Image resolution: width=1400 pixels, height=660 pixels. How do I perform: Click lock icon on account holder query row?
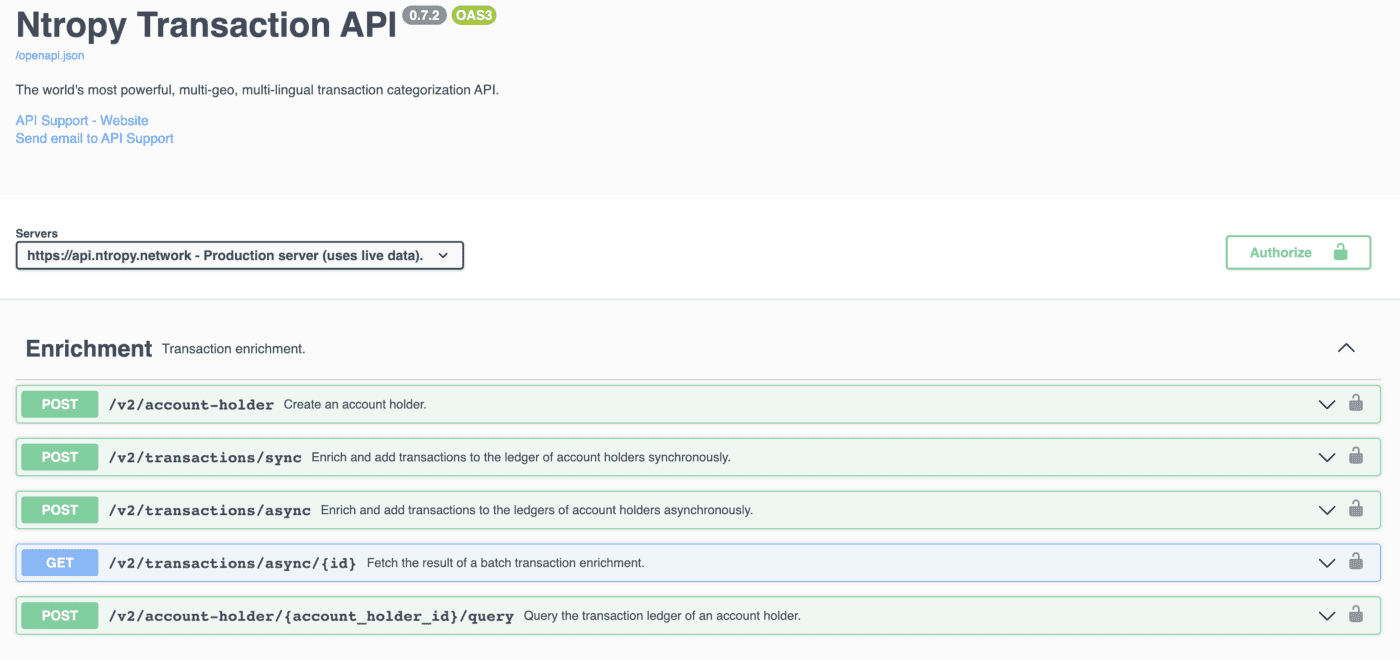[1356, 615]
